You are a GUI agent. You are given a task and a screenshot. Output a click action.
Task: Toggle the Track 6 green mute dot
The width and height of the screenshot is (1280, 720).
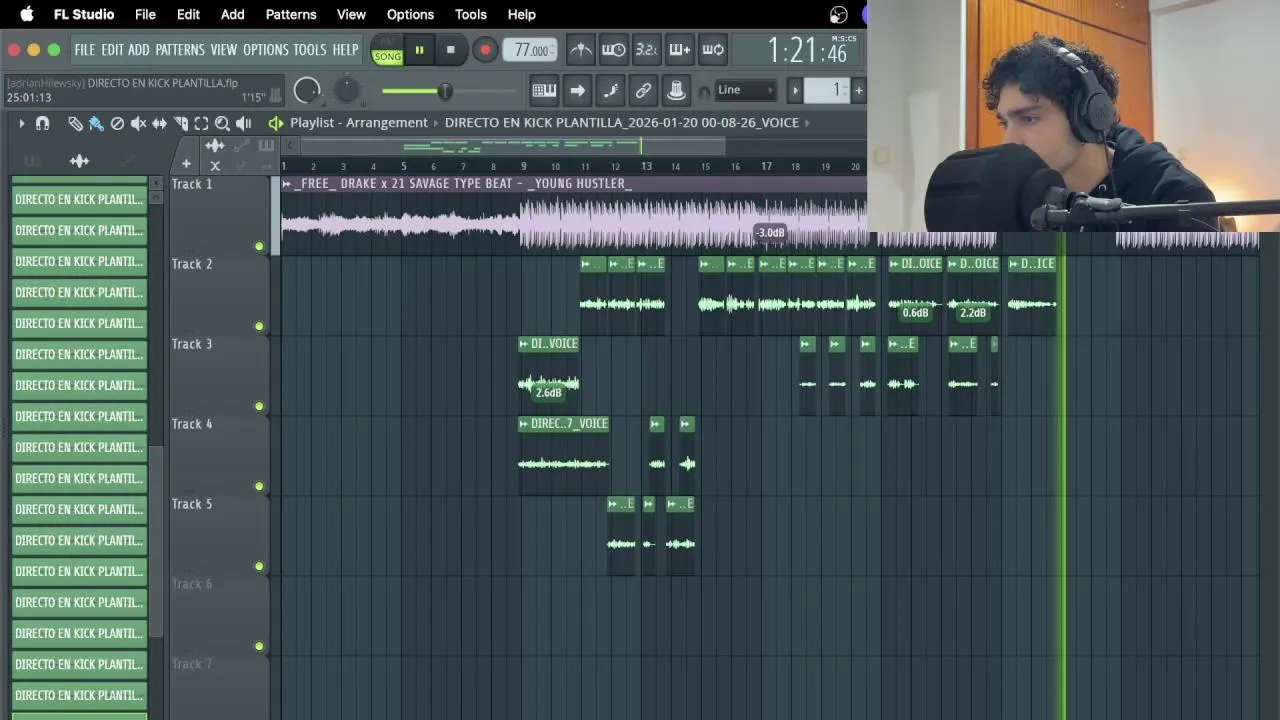point(259,646)
